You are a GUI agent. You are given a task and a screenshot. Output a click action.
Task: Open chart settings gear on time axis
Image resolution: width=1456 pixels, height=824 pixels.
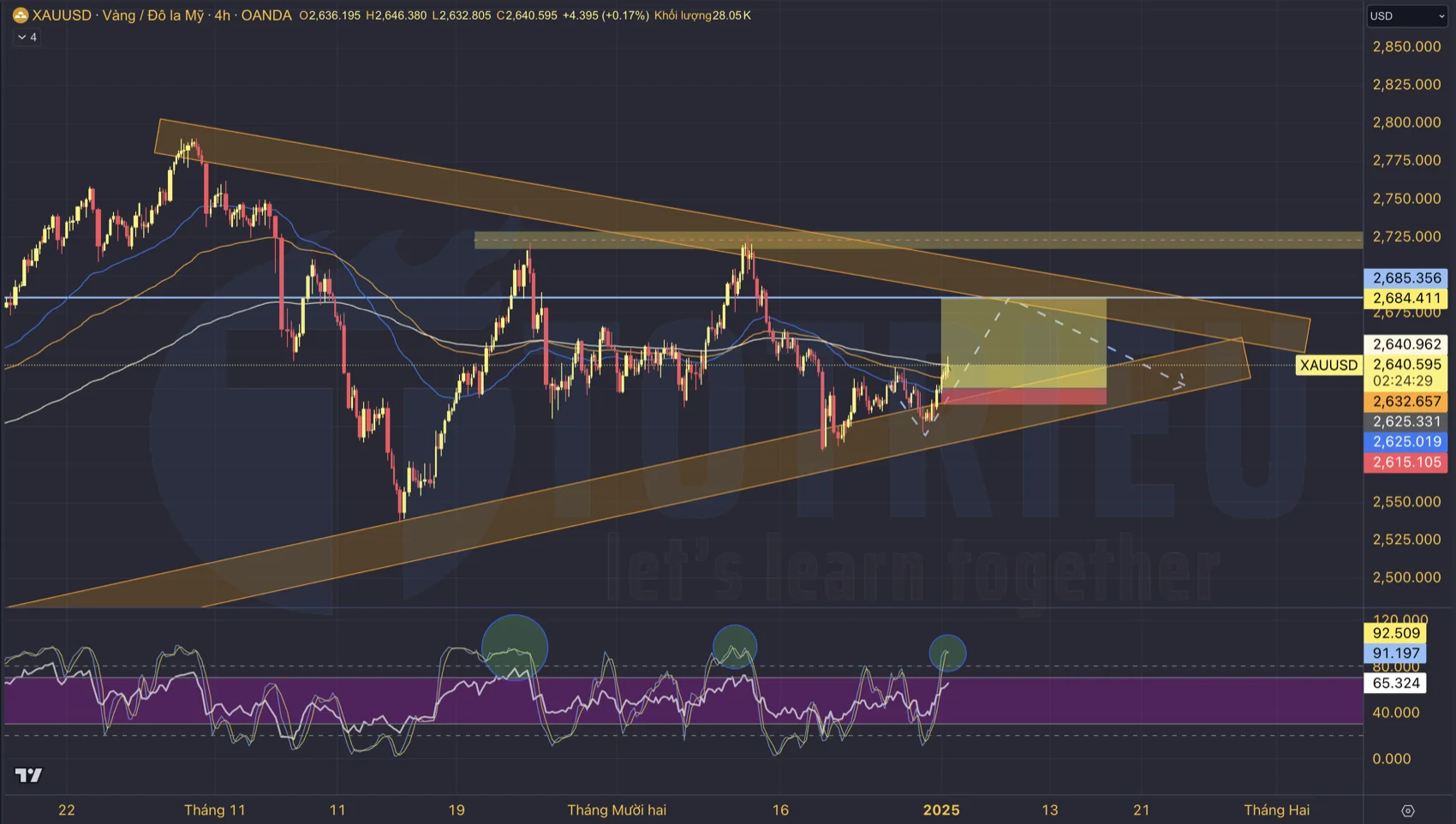click(1407, 810)
